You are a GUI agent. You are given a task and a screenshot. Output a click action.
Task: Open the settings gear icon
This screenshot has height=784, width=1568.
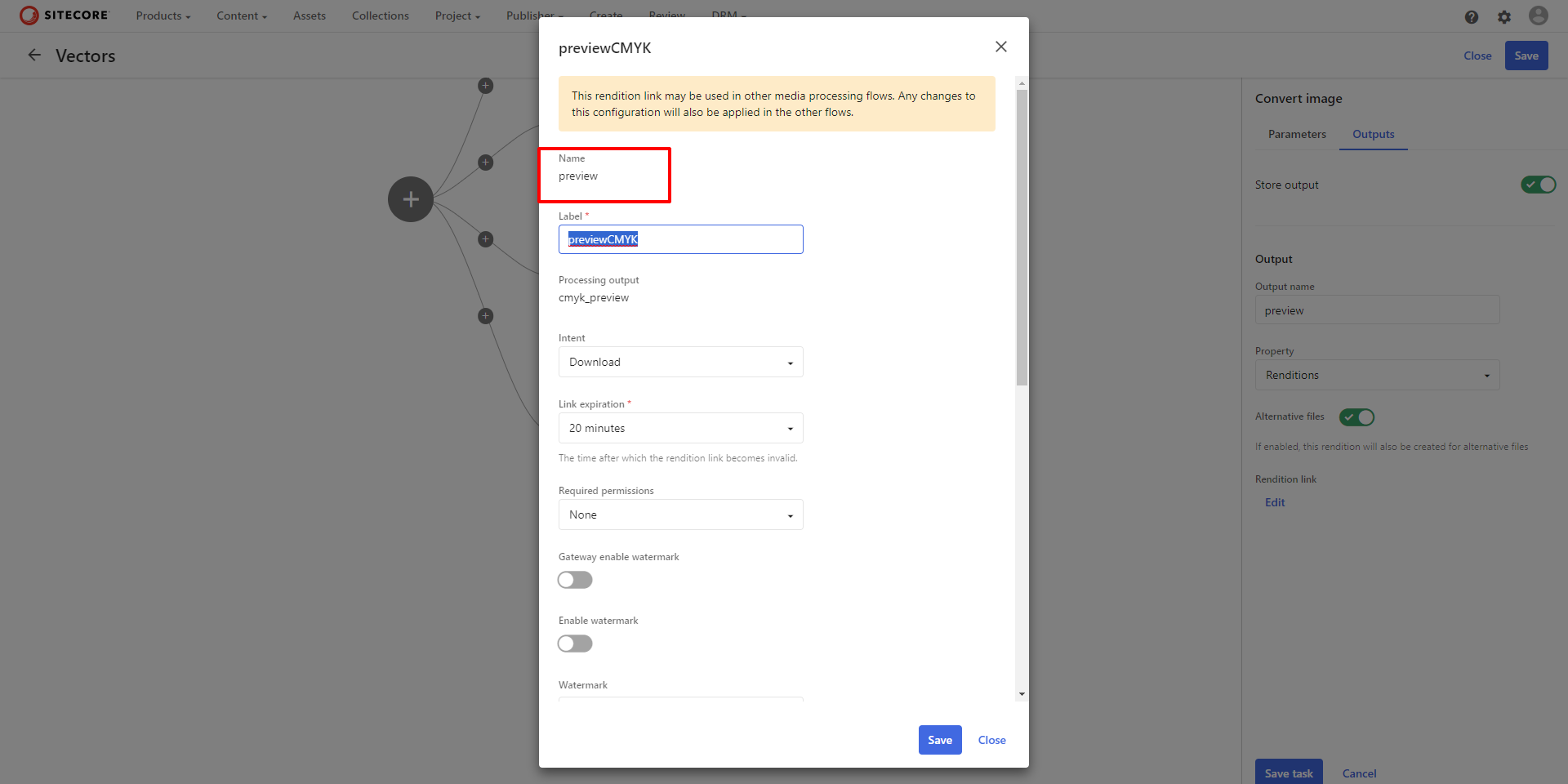coord(1504,16)
